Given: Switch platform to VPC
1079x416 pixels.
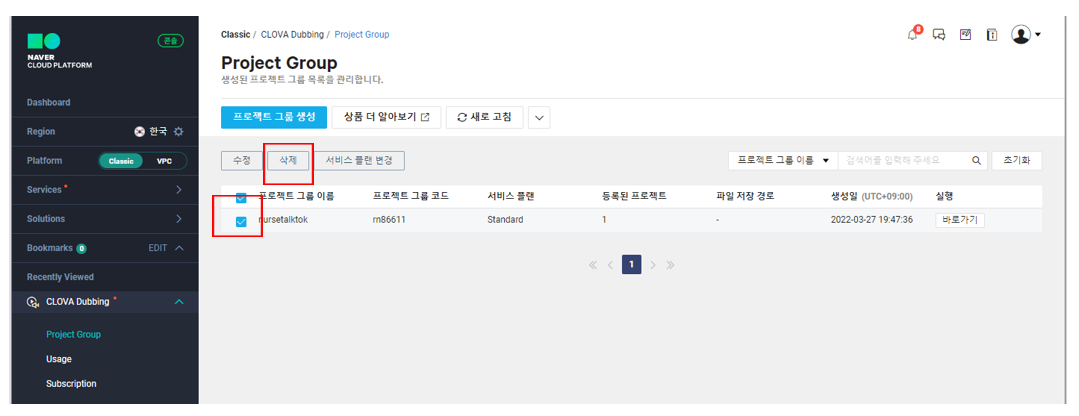Looking at the screenshot, I should point(164,161).
